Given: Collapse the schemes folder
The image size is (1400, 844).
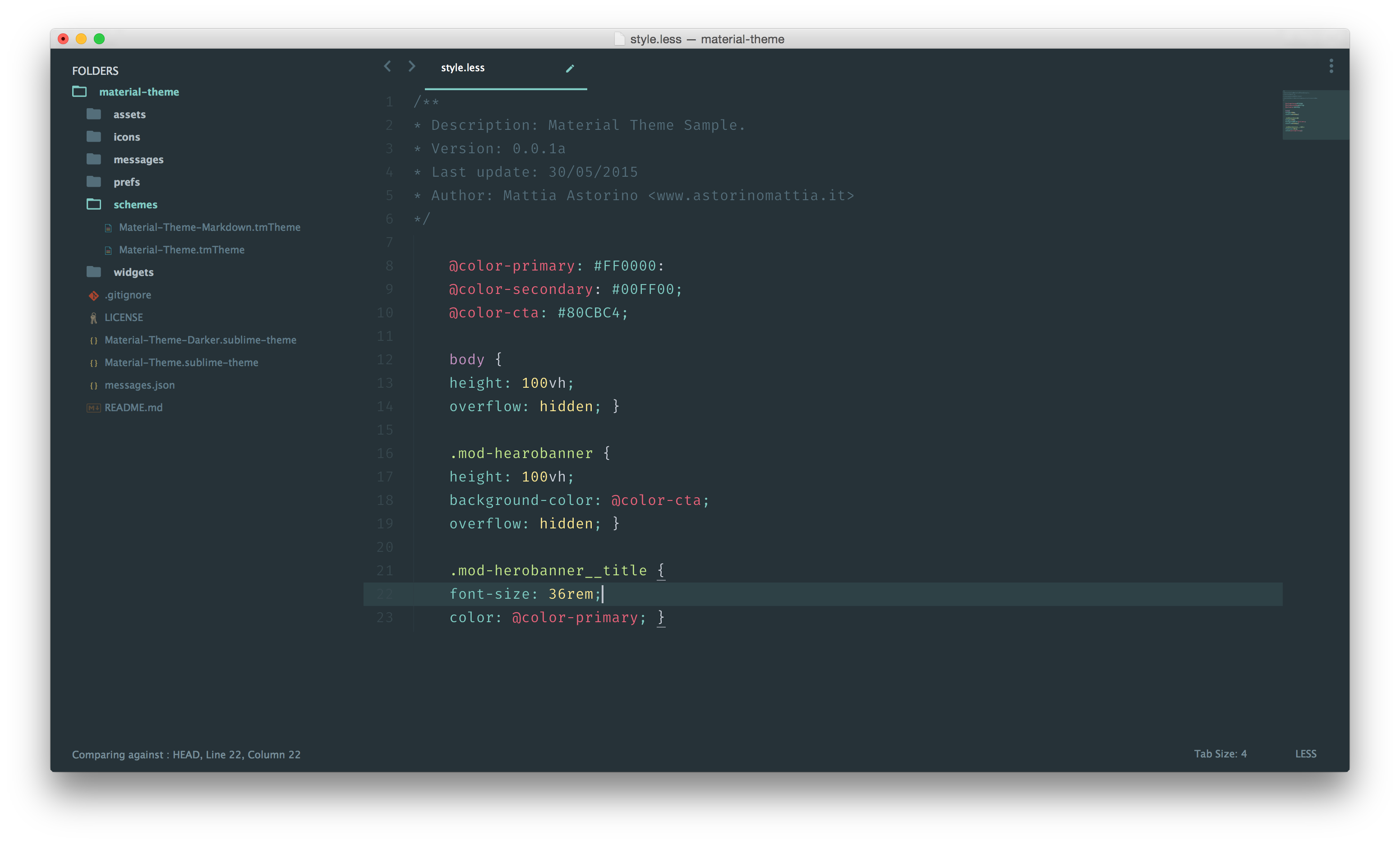Looking at the screenshot, I should coord(135,205).
